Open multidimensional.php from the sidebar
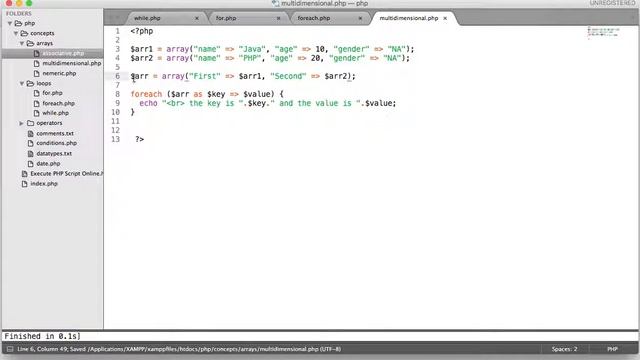Screen dimensions: 640x360 click(x=72, y=63)
